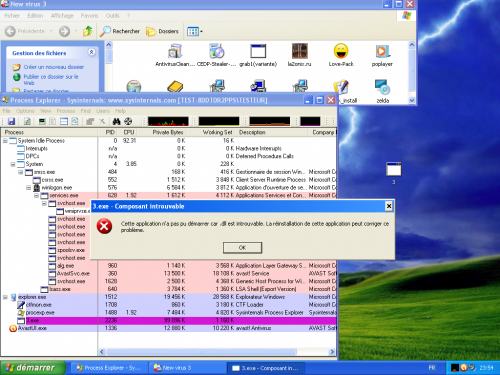
Task: Select the AvastUI.exe process row
Action: click(168, 328)
